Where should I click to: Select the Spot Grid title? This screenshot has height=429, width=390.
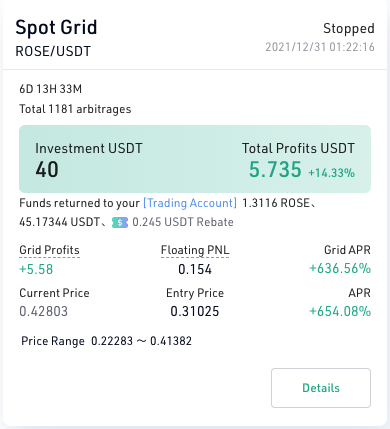(x=56, y=27)
